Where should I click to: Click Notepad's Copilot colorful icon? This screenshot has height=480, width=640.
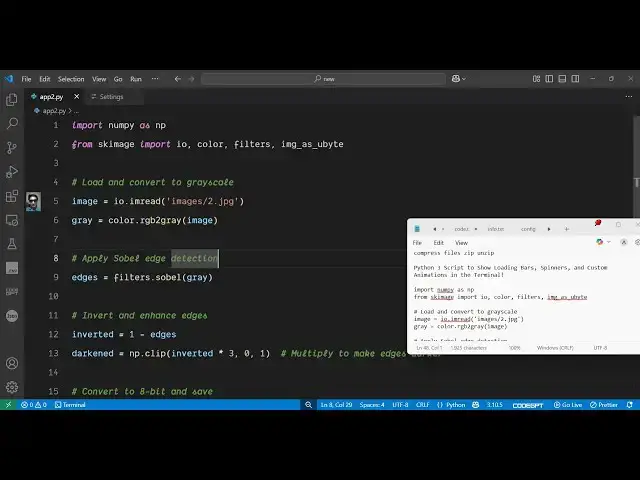(x=599, y=242)
